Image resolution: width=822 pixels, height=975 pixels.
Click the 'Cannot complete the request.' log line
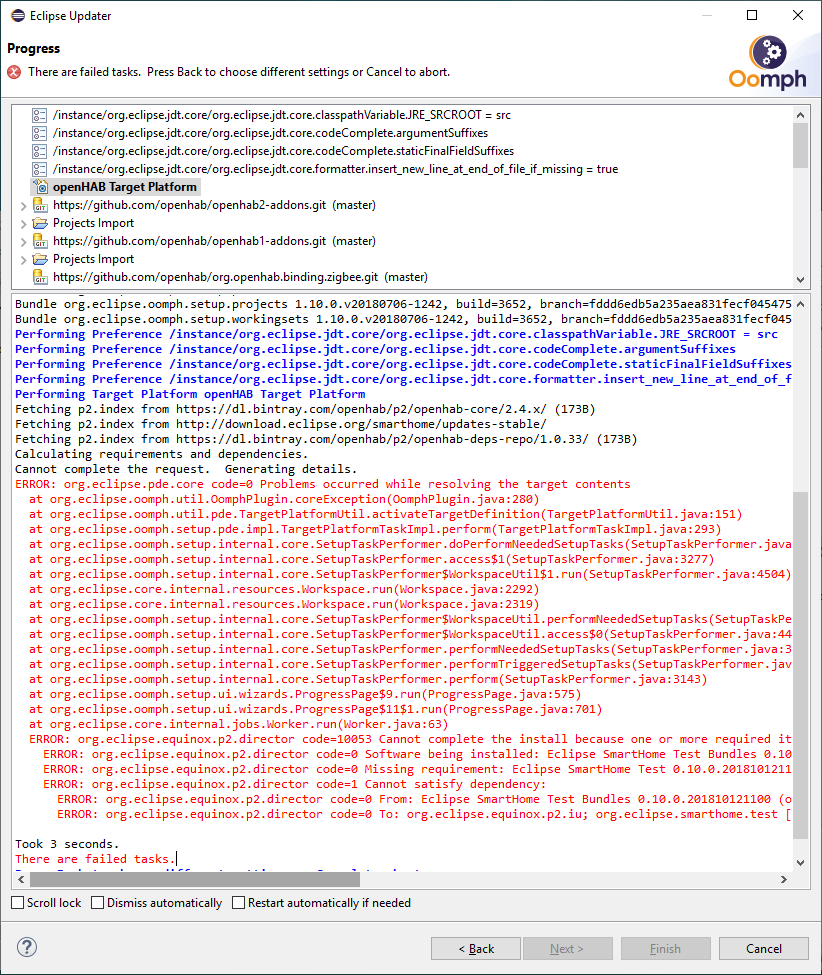coord(186,469)
